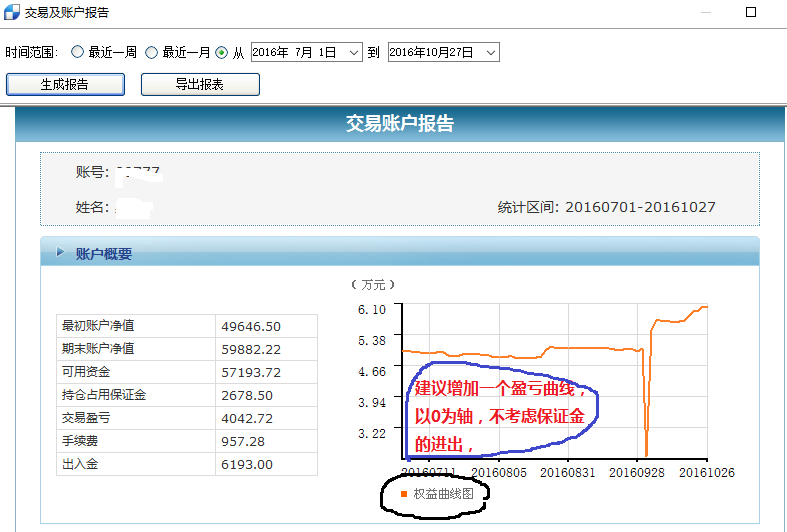The image size is (787, 532).
Task: Open the start date dropdown arrow
Action: (354, 52)
